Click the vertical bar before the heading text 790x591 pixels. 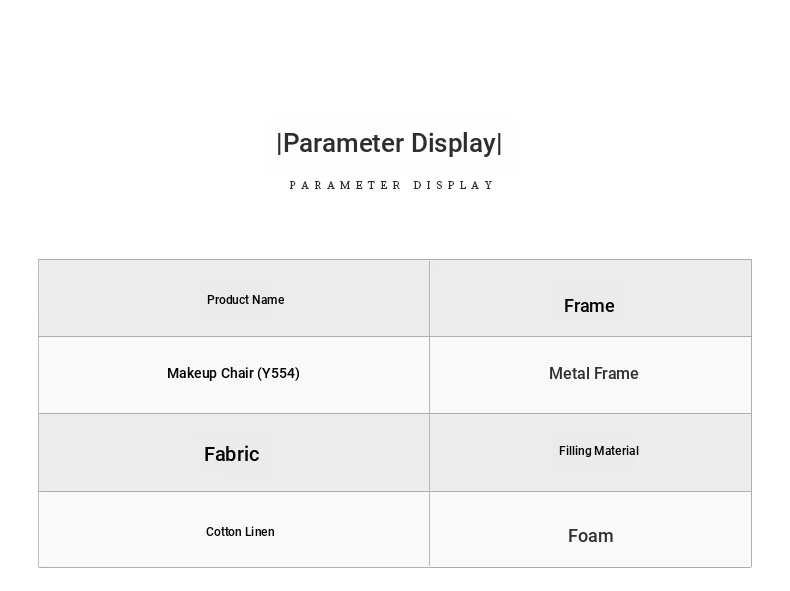point(279,144)
